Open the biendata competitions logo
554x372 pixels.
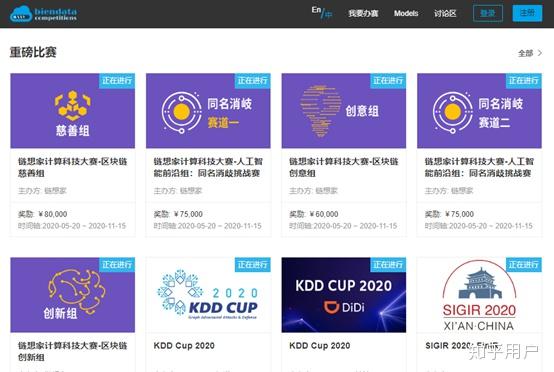(43, 14)
